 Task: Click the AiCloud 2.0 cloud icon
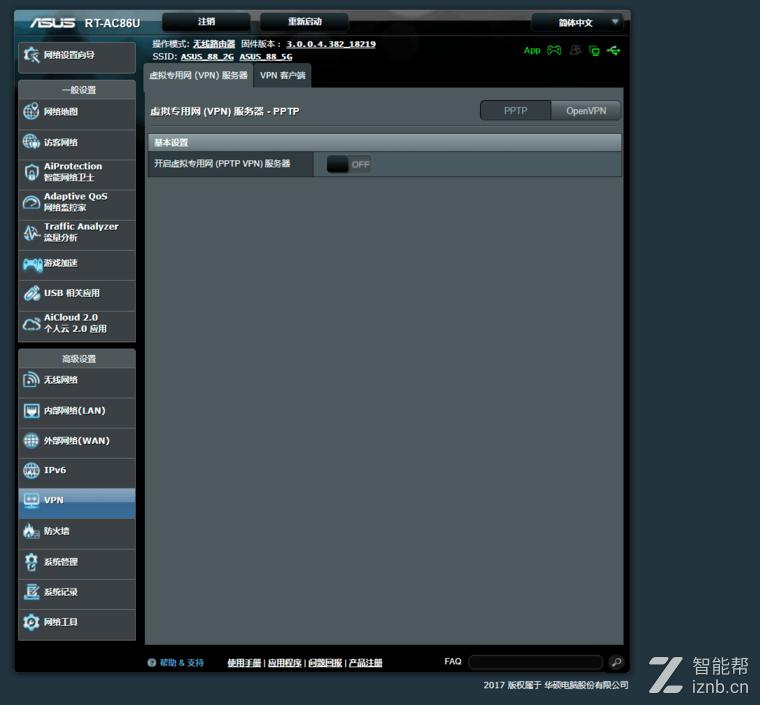32,324
